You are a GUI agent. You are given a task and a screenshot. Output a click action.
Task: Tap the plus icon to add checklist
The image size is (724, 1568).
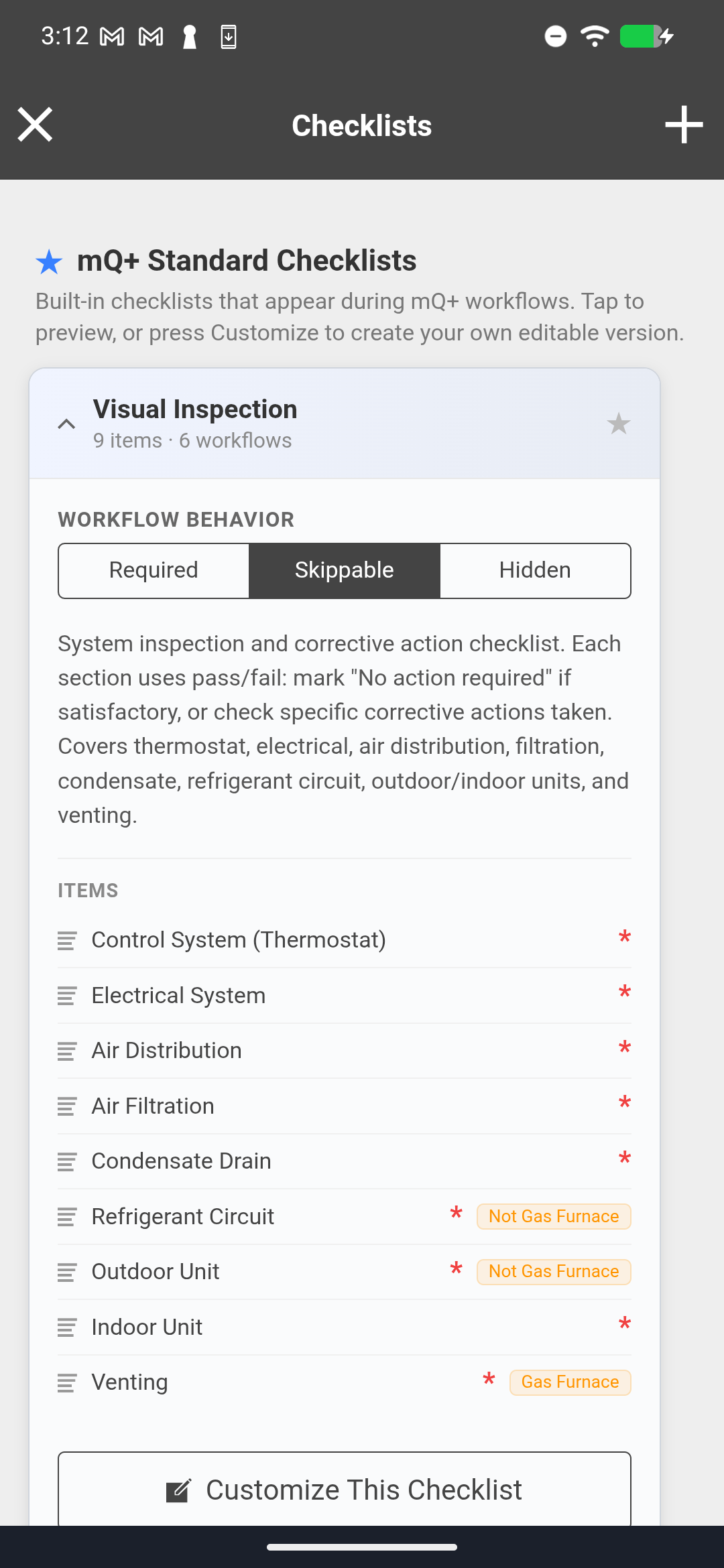pyautogui.click(x=684, y=125)
